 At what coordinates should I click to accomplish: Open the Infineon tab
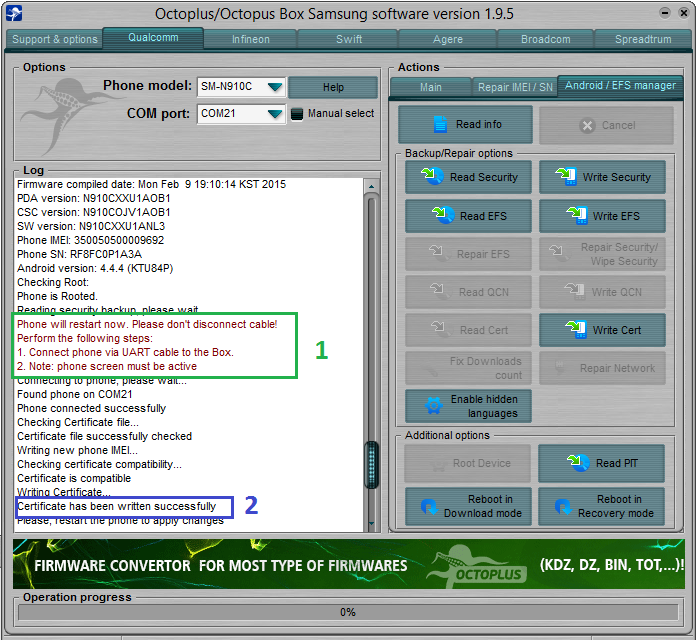251,39
